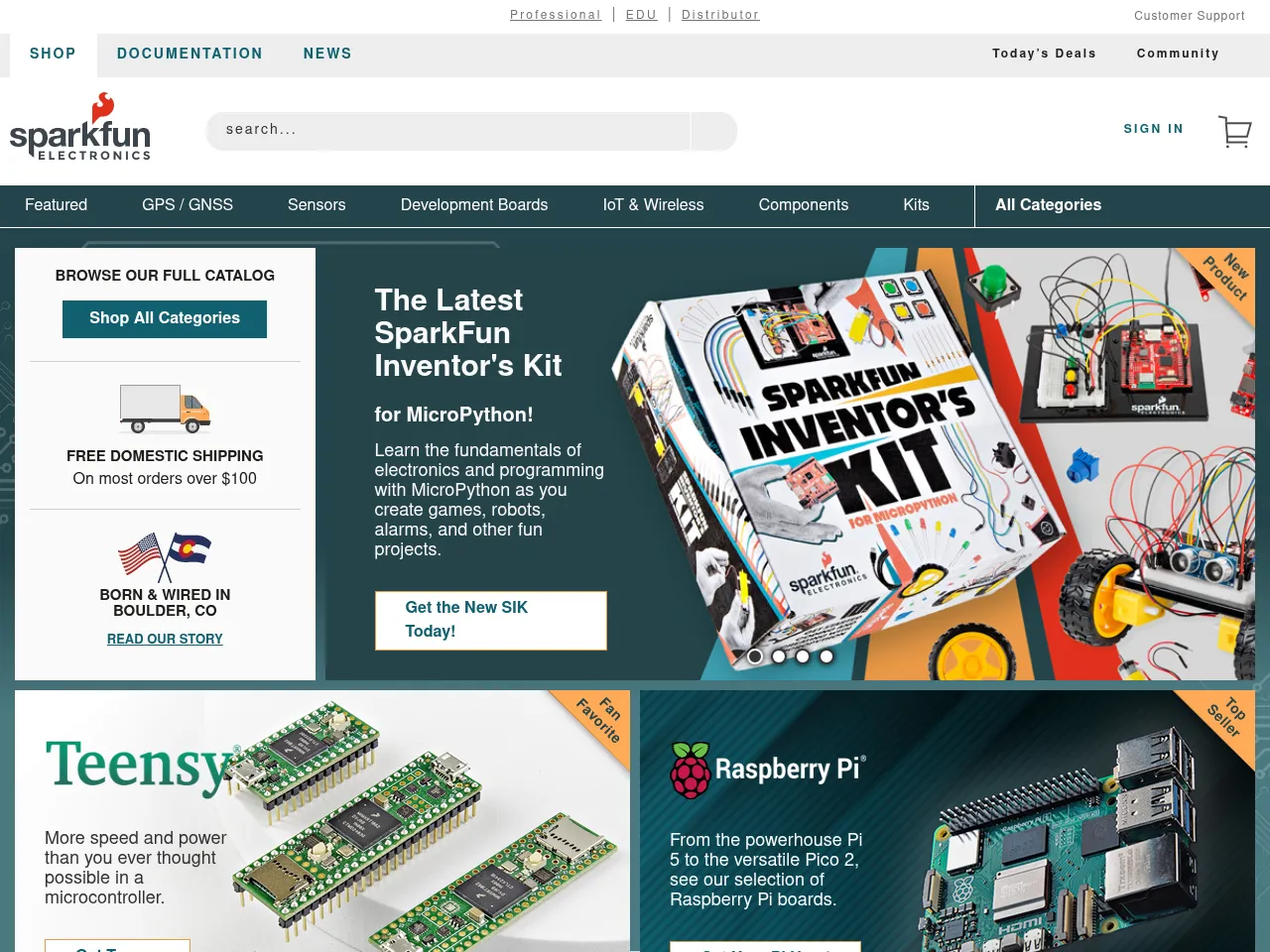Click the Shop All Categories button
This screenshot has height=952, width=1270.
(x=165, y=318)
